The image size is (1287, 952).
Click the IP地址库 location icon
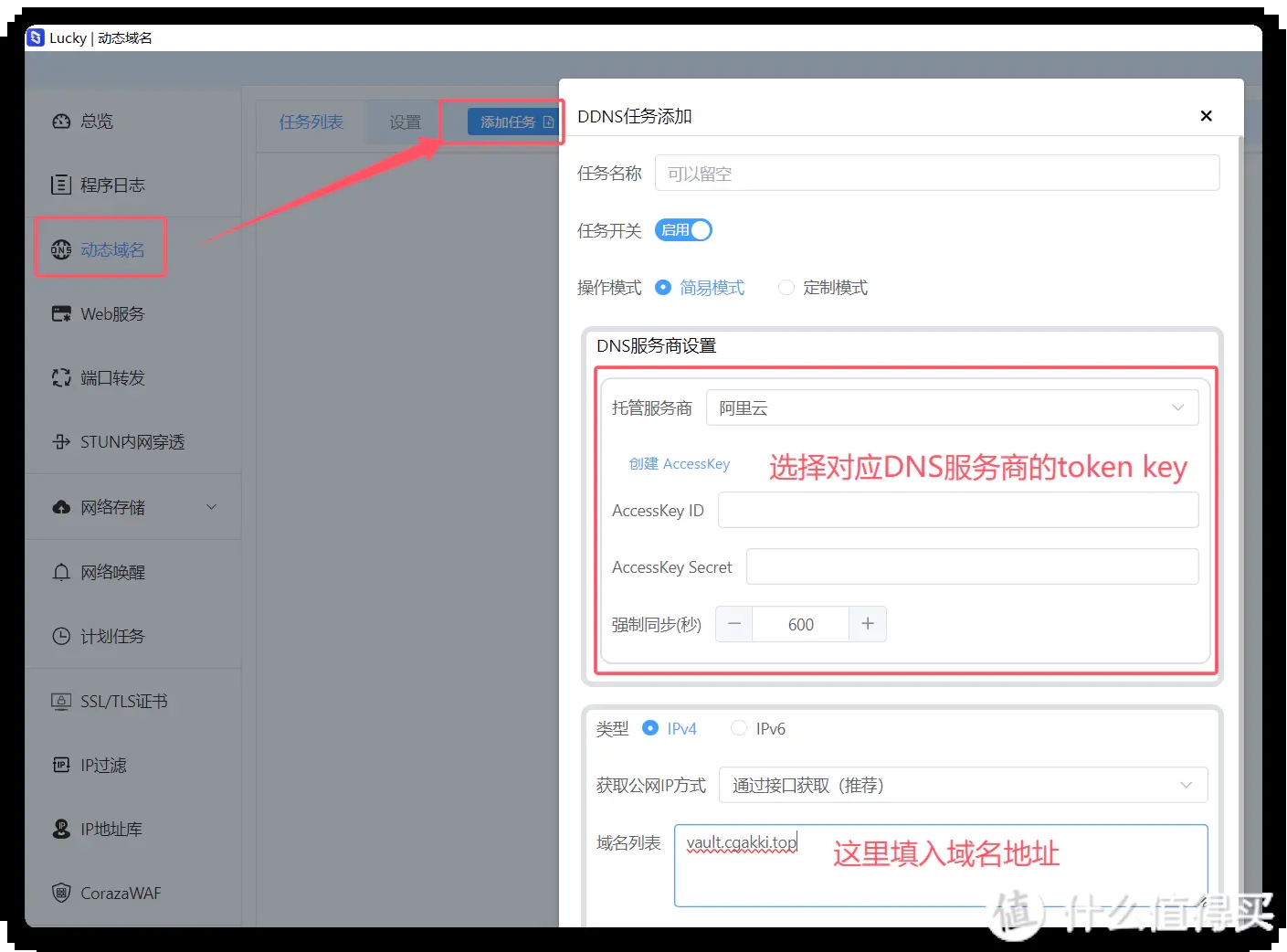click(61, 830)
